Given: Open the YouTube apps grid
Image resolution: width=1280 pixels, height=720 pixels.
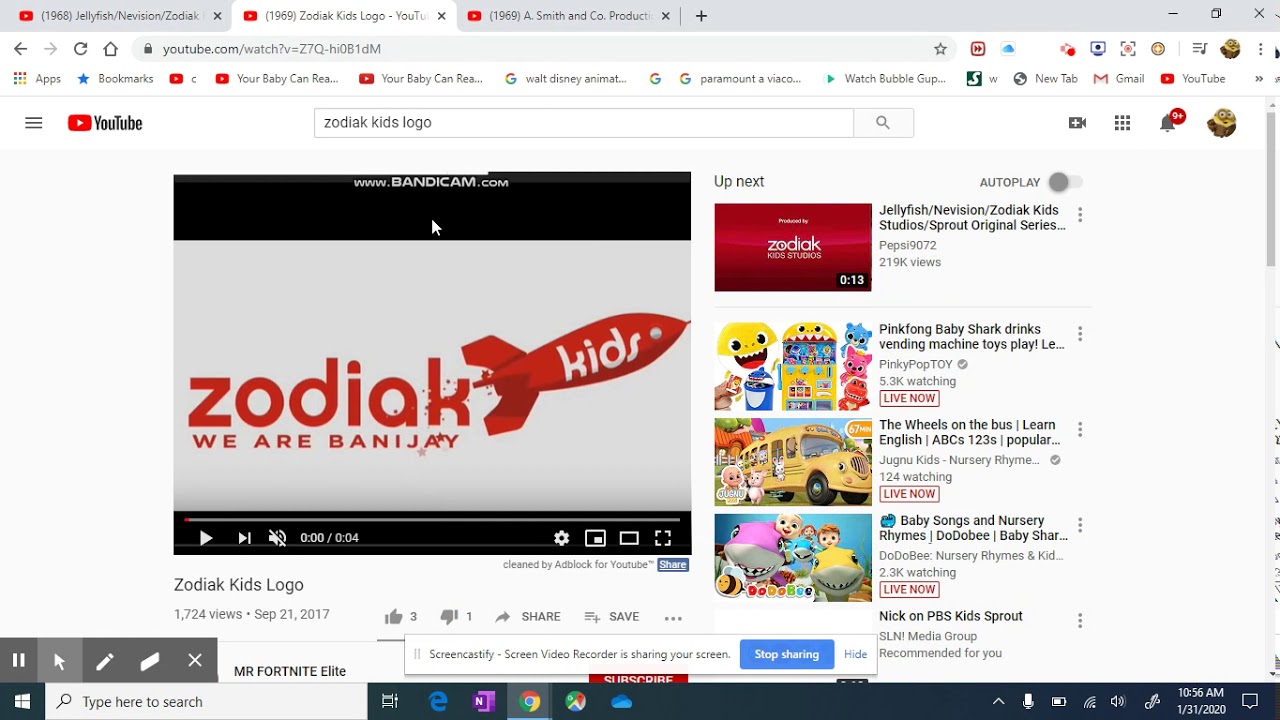Looking at the screenshot, I should (1122, 123).
